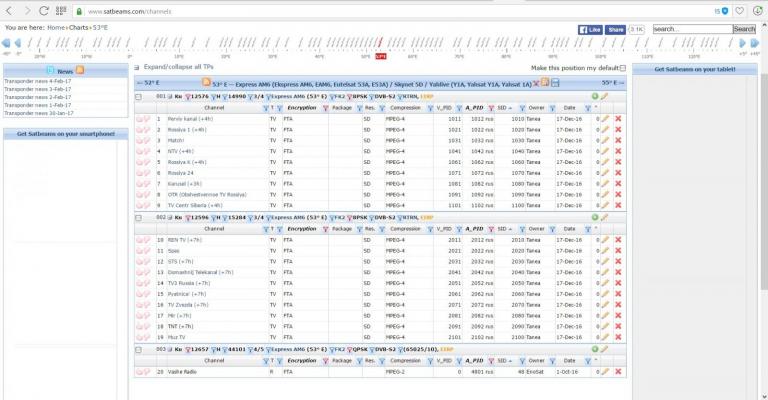Click the search text field
The width and height of the screenshot is (768, 400).
pos(691,29)
